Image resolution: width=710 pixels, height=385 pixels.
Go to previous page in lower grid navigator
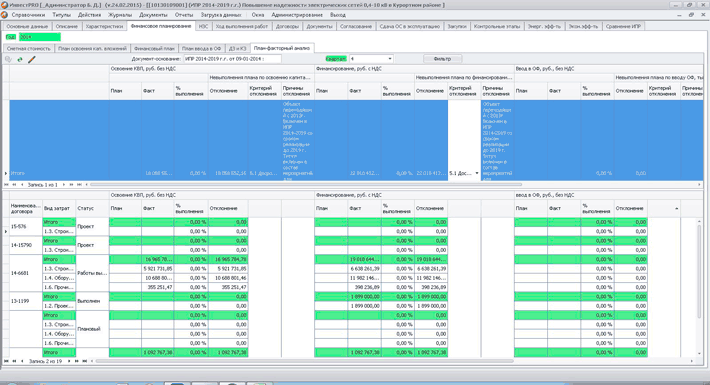[x=14, y=361]
